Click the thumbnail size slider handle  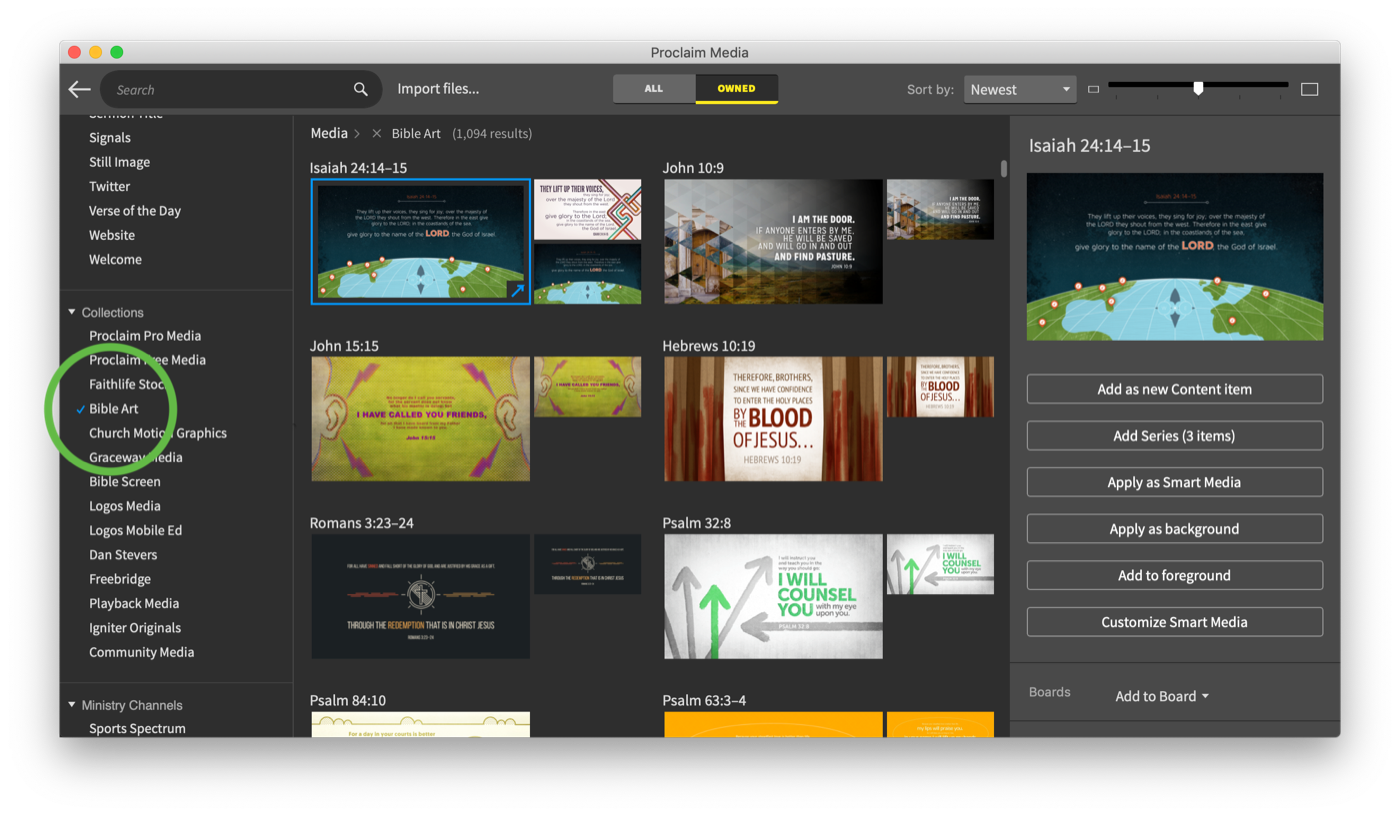1198,88
